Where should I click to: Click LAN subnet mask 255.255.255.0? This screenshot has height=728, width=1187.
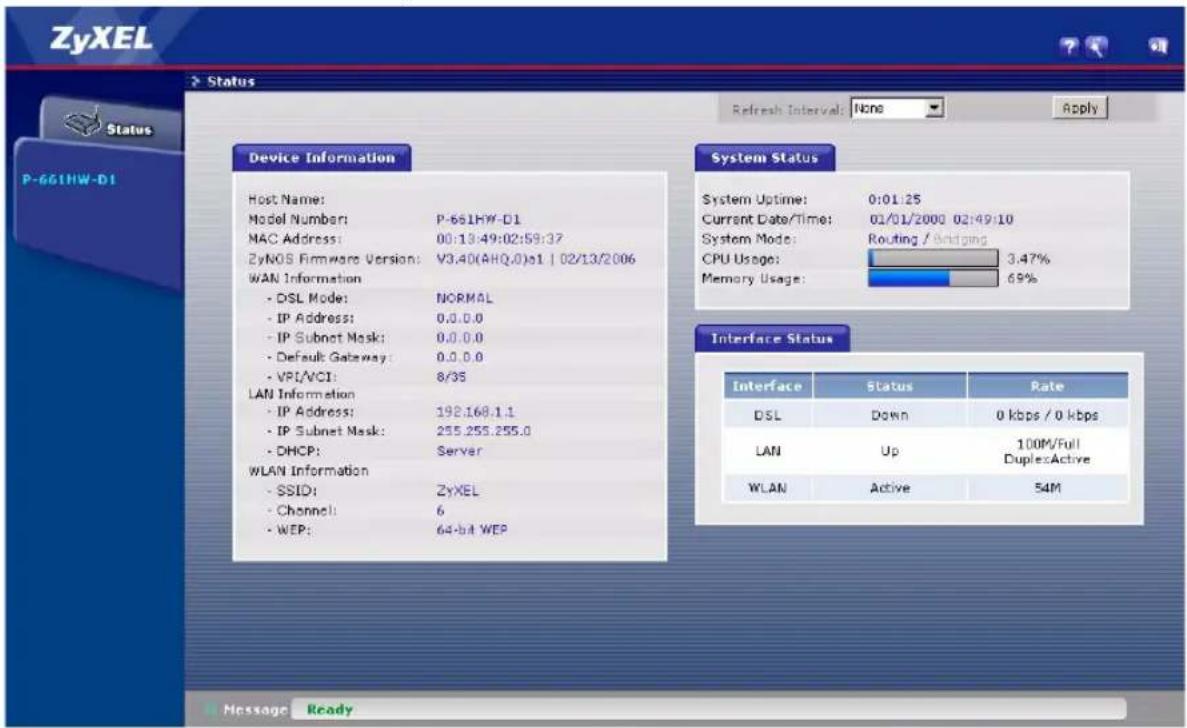[484, 431]
